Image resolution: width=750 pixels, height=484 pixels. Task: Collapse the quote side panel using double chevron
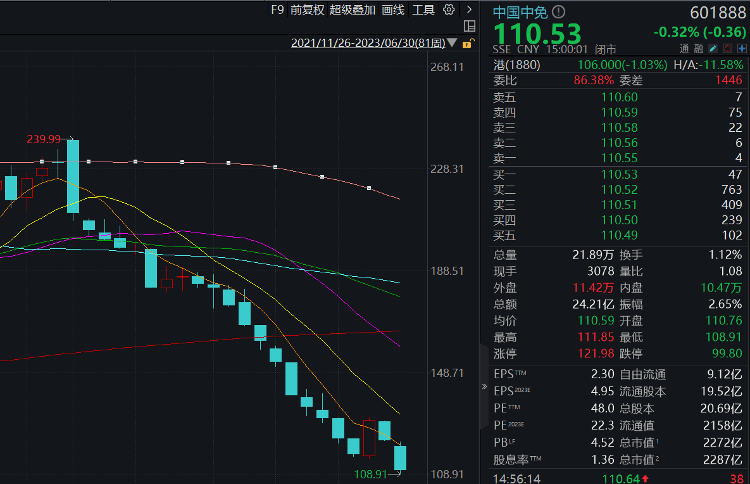(484, 386)
